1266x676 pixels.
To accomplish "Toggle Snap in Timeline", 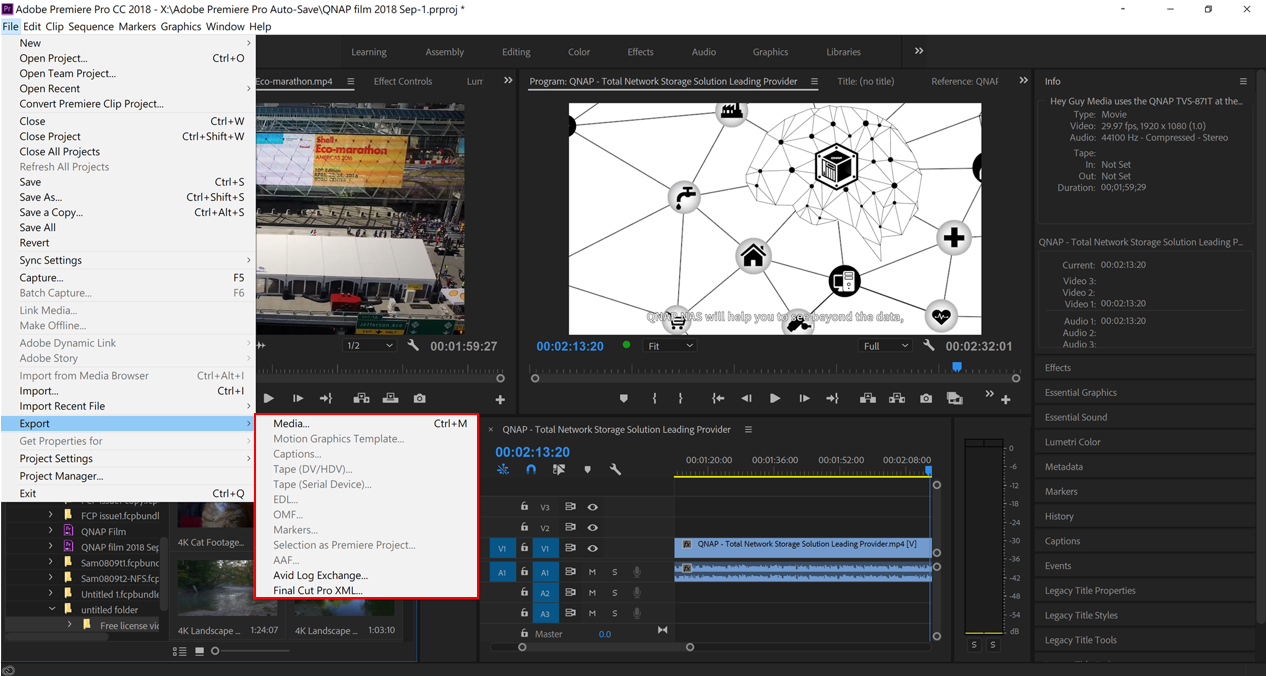I will (531, 469).
